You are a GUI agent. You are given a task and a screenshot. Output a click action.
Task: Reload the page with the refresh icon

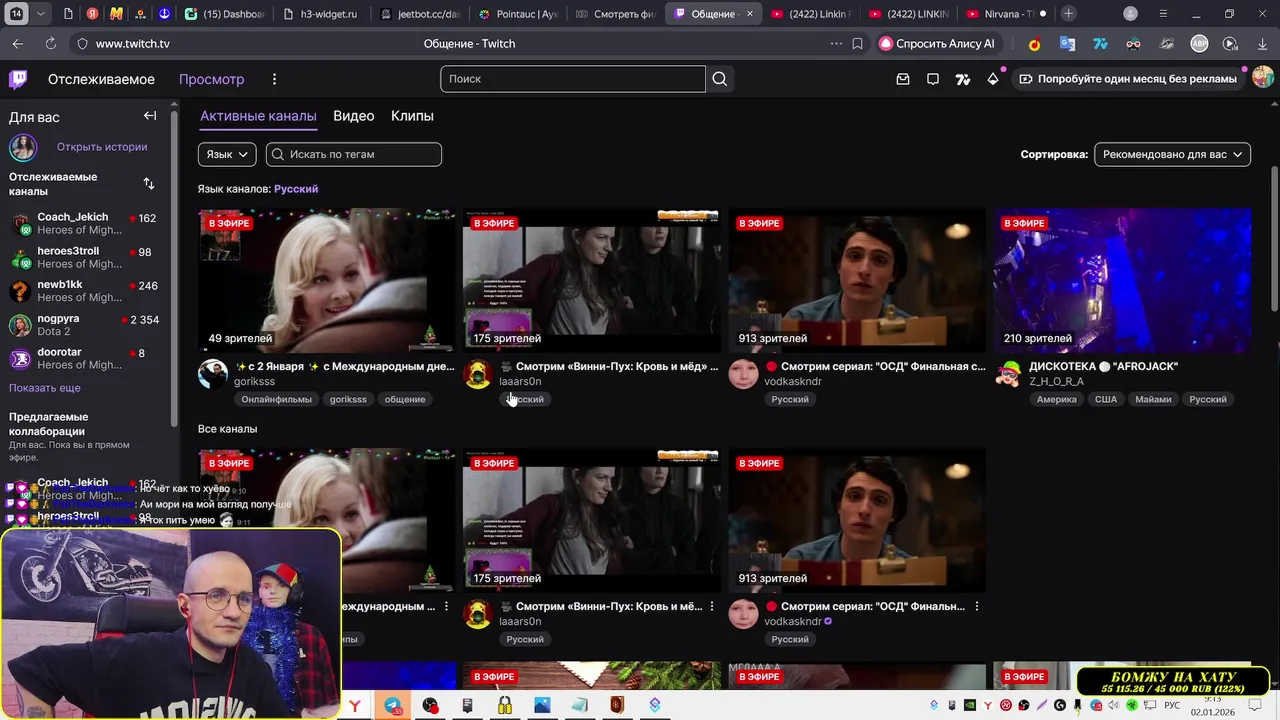51,44
